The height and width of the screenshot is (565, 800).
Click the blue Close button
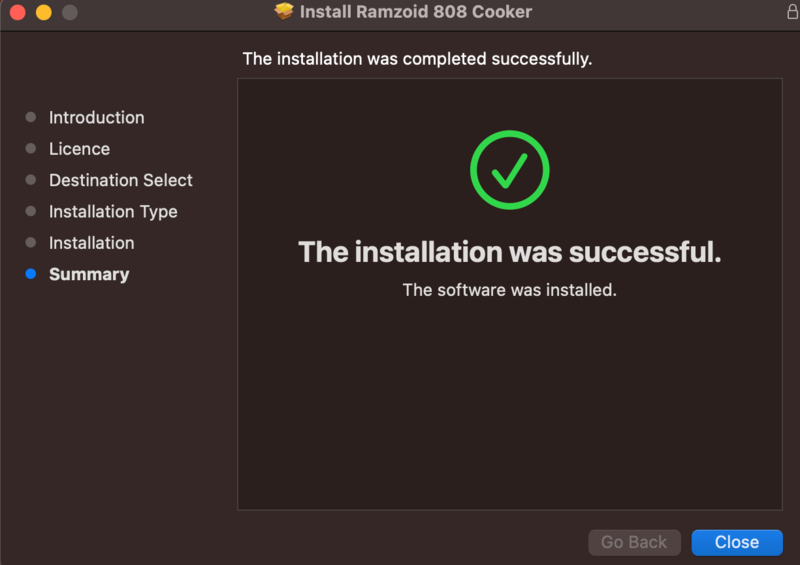pyautogui.click(x=737, y=542)
